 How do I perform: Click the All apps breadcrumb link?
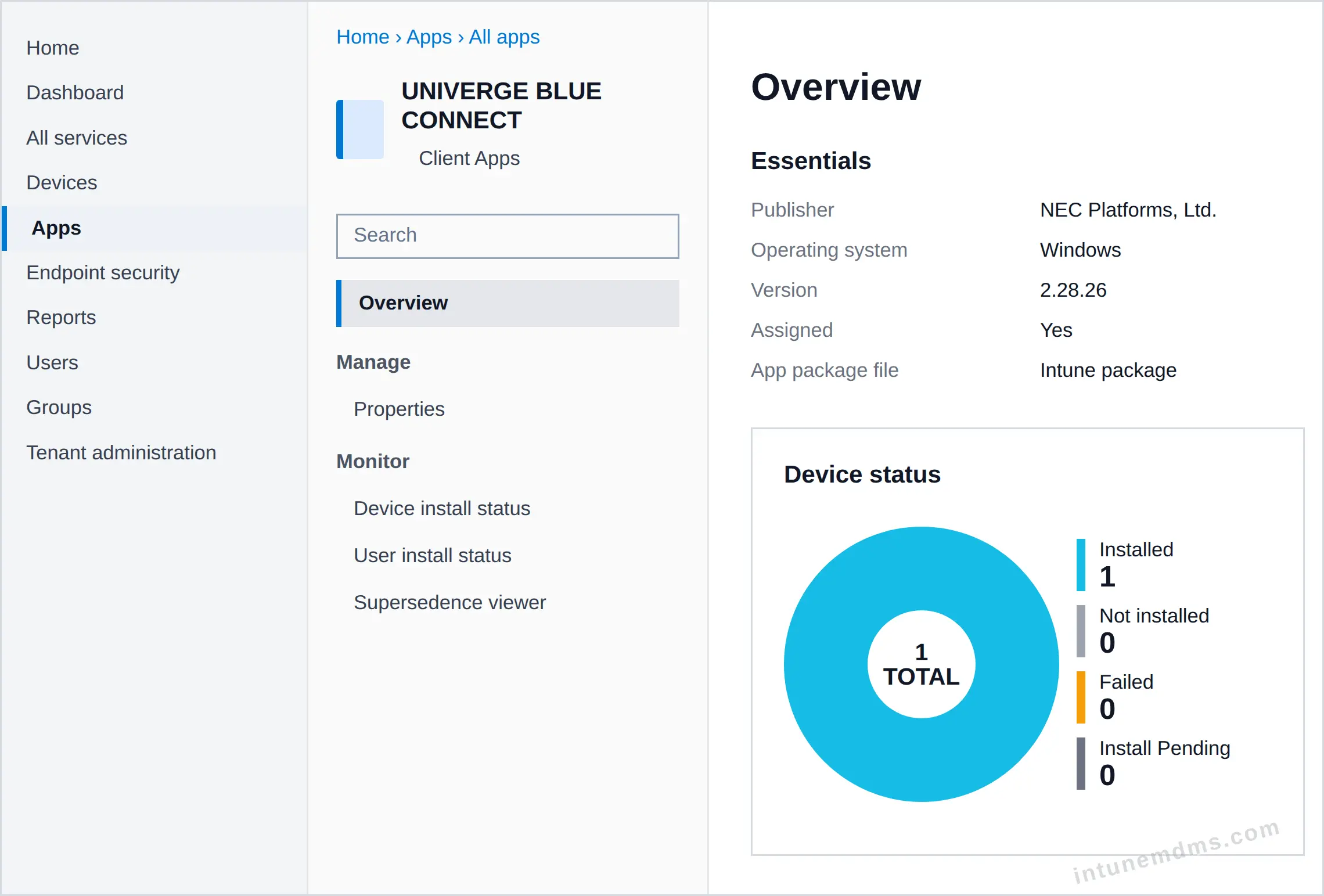coord(504,37)
